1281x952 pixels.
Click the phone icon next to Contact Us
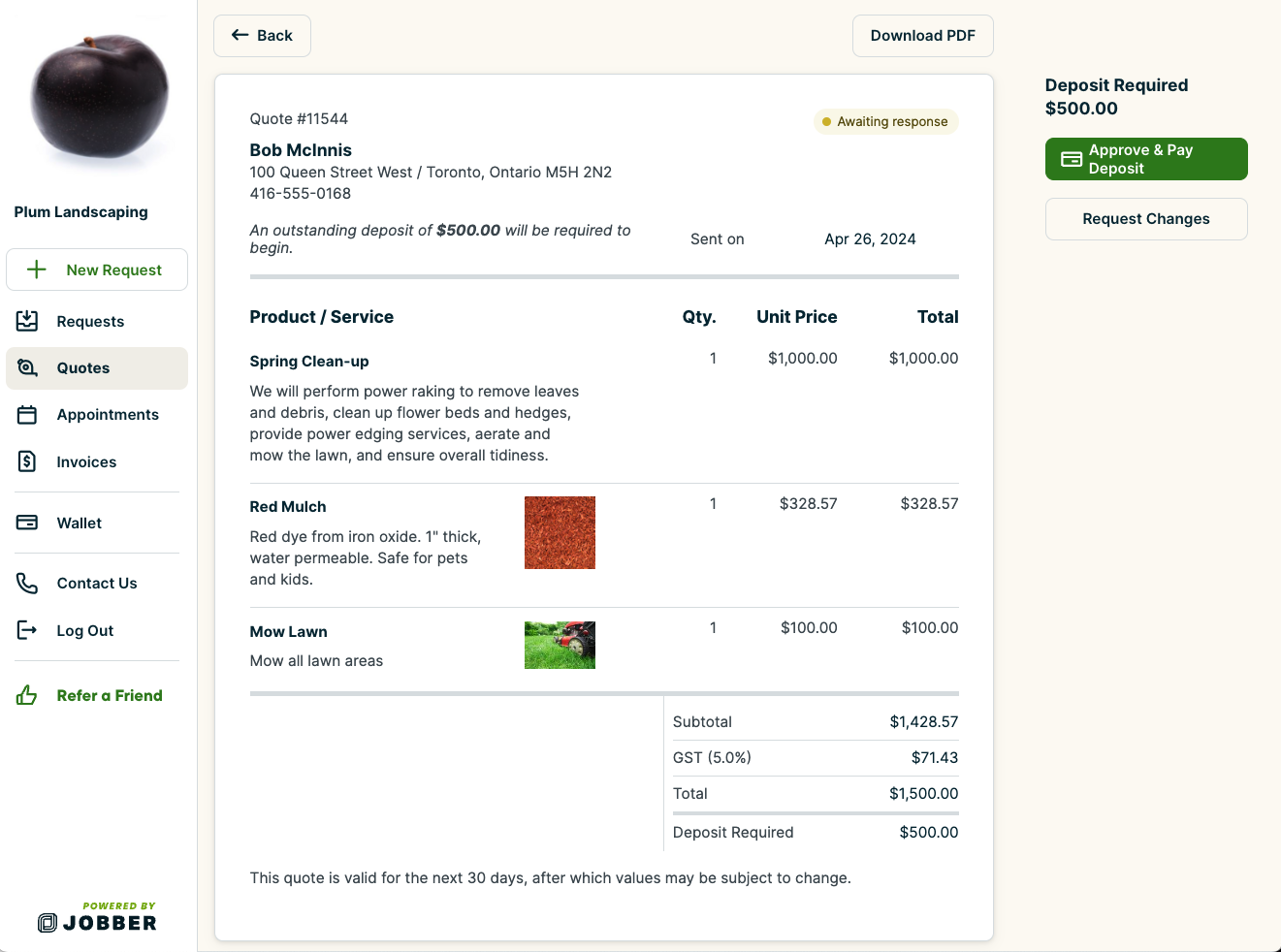pyautogui.click(x=28, y=583)
